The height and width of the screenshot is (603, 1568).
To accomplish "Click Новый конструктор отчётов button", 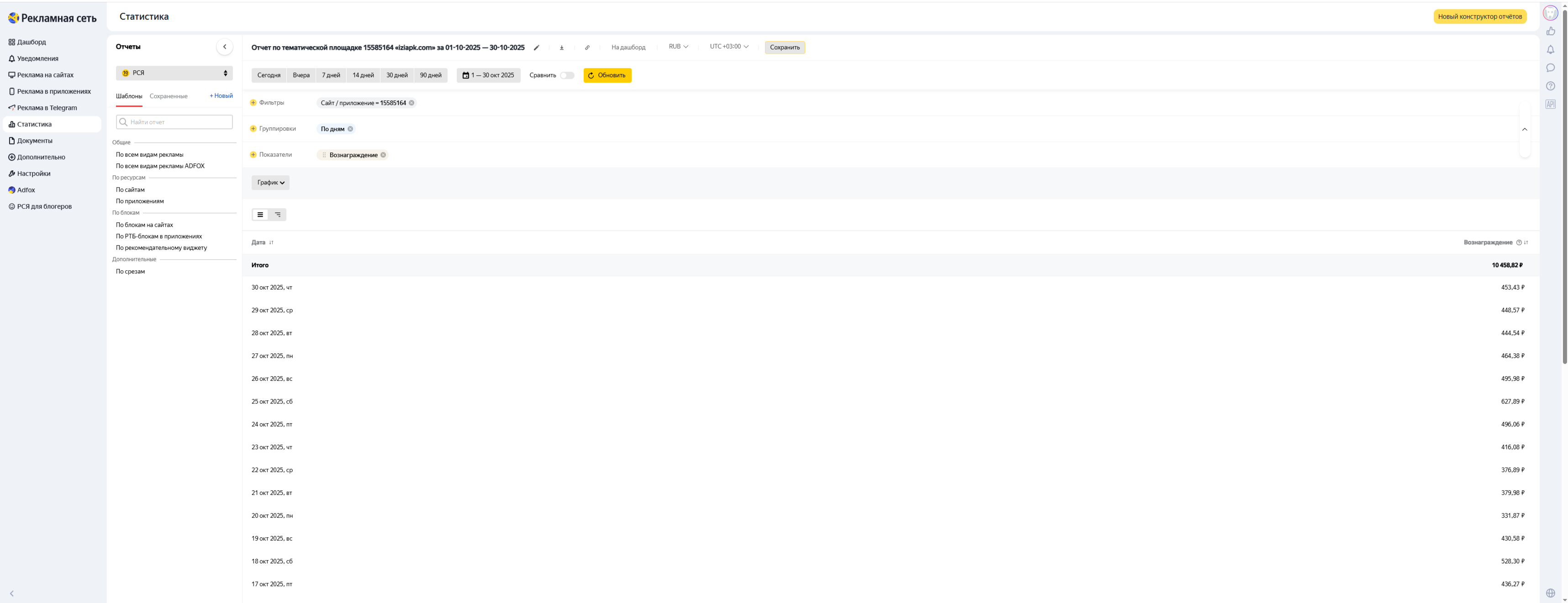I will [x=1479, y=16].
